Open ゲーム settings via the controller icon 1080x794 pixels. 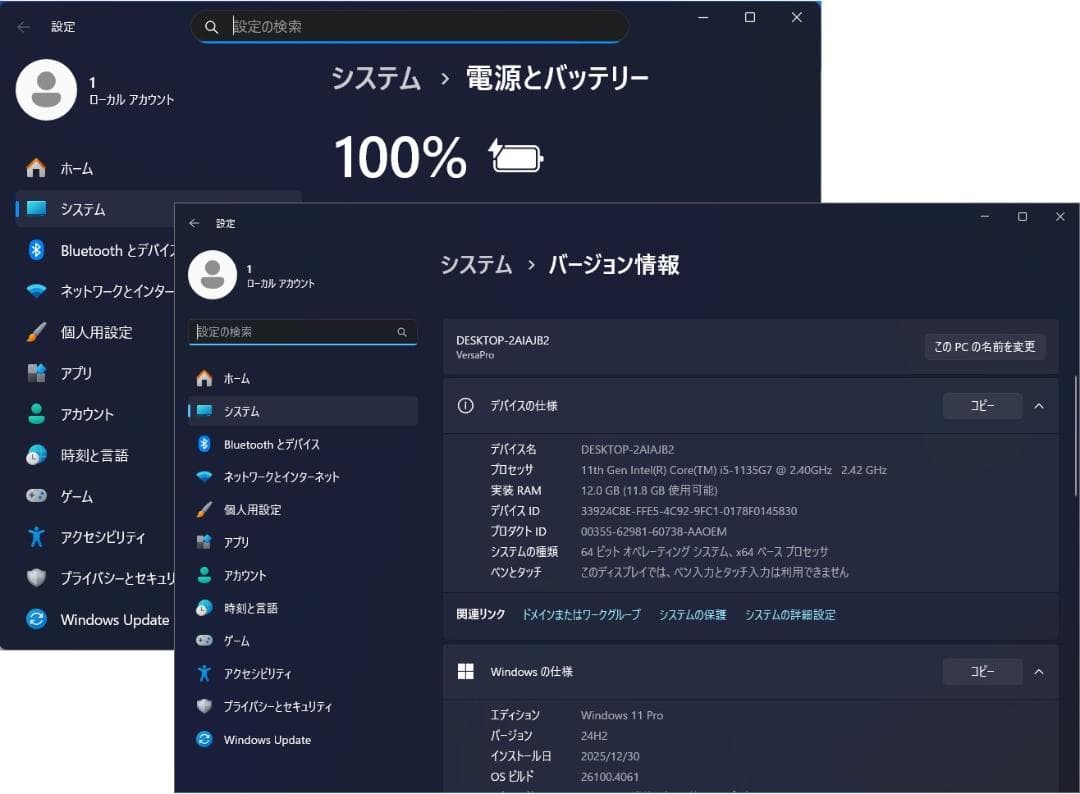tap(205, 640)
